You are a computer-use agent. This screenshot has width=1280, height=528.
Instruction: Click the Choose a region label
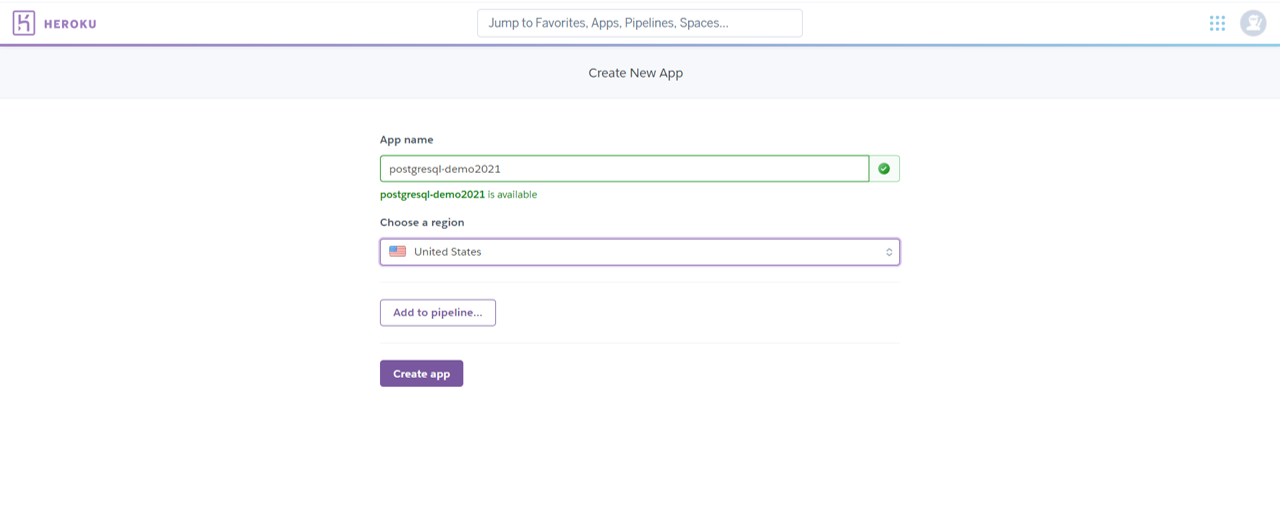[422, 222]
